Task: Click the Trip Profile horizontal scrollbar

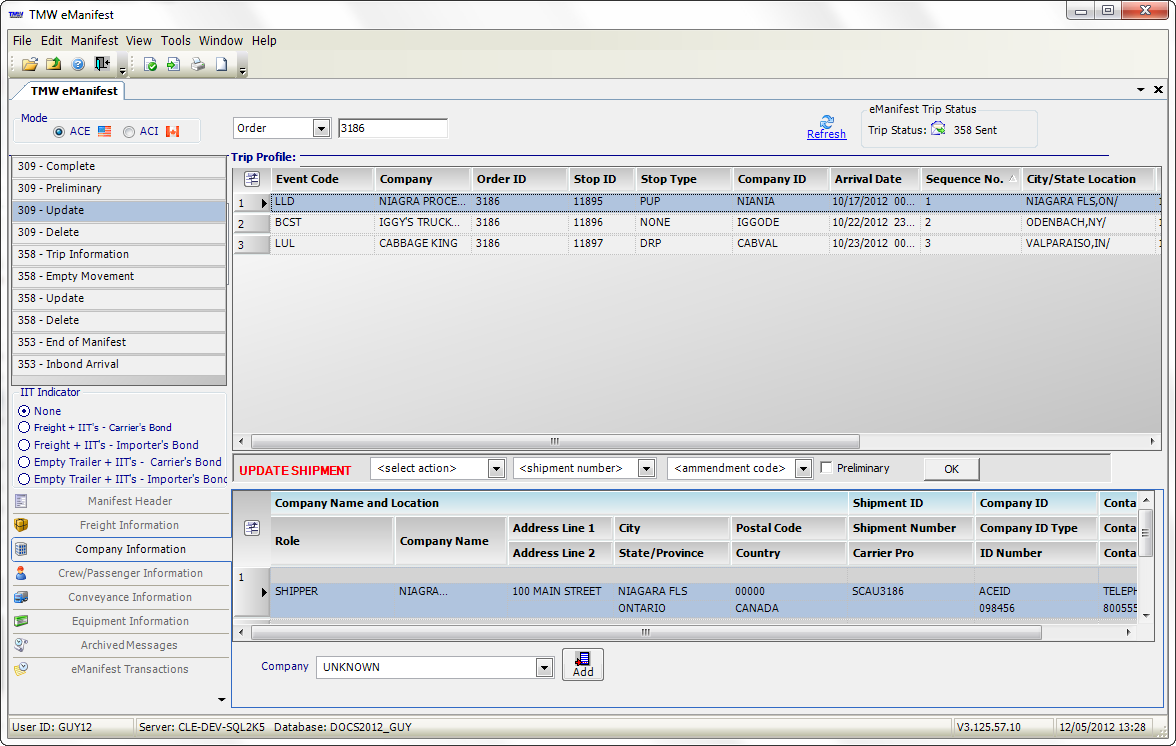Action: coord(555,441)
